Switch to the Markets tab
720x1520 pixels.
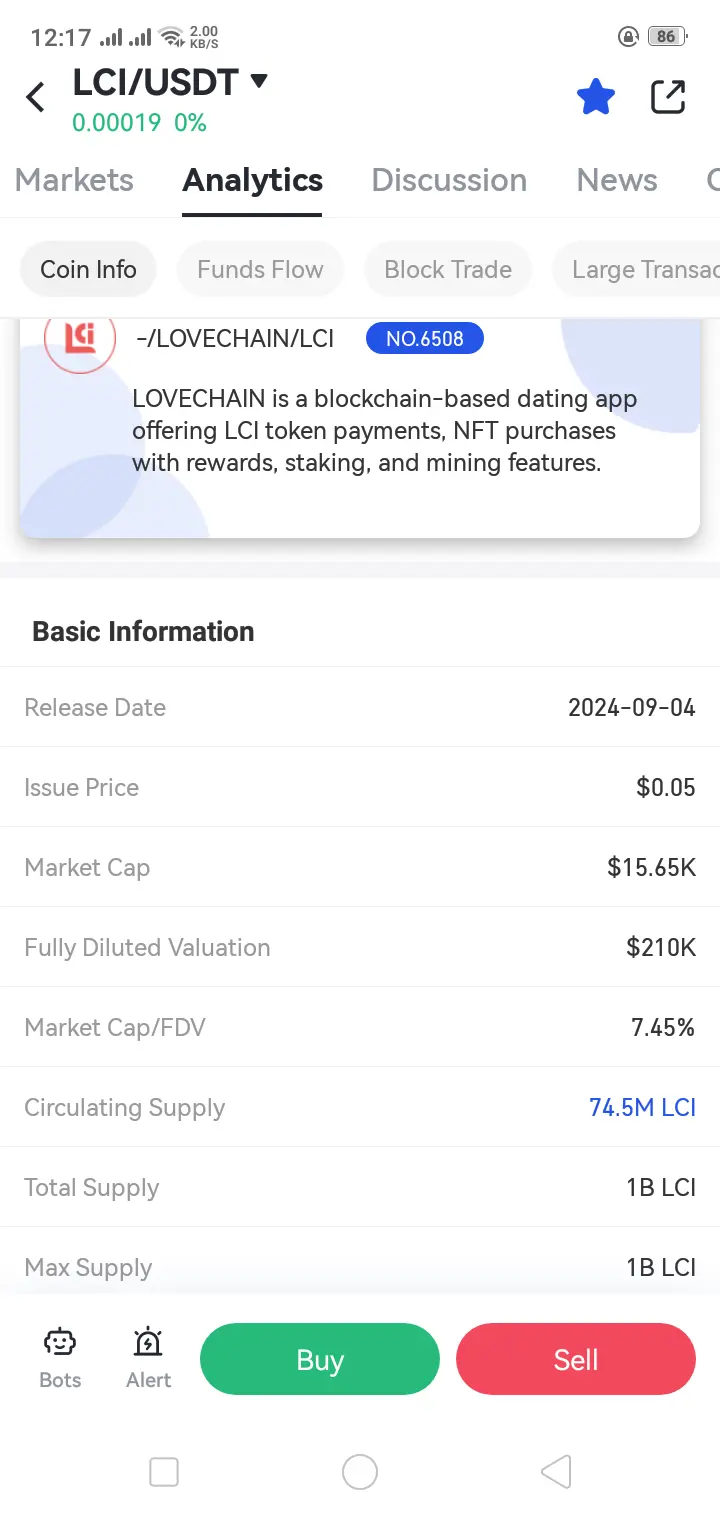[74, 180]
